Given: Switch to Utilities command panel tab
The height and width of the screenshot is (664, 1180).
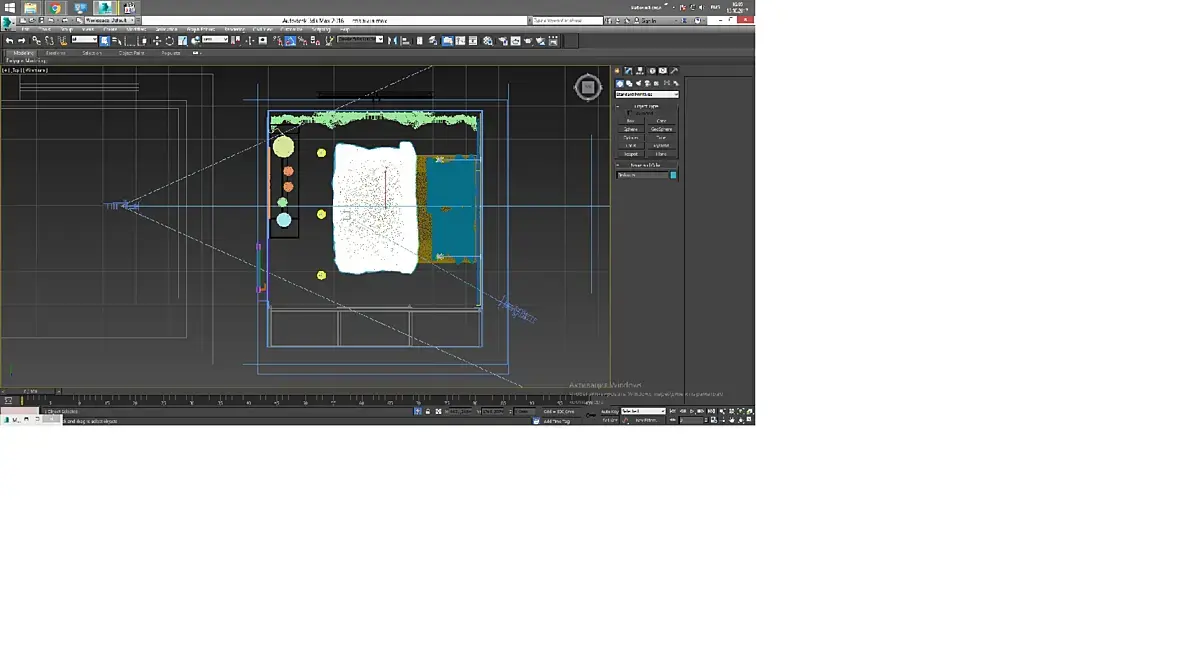Looking at the screenshot, I should click(674, 70).
